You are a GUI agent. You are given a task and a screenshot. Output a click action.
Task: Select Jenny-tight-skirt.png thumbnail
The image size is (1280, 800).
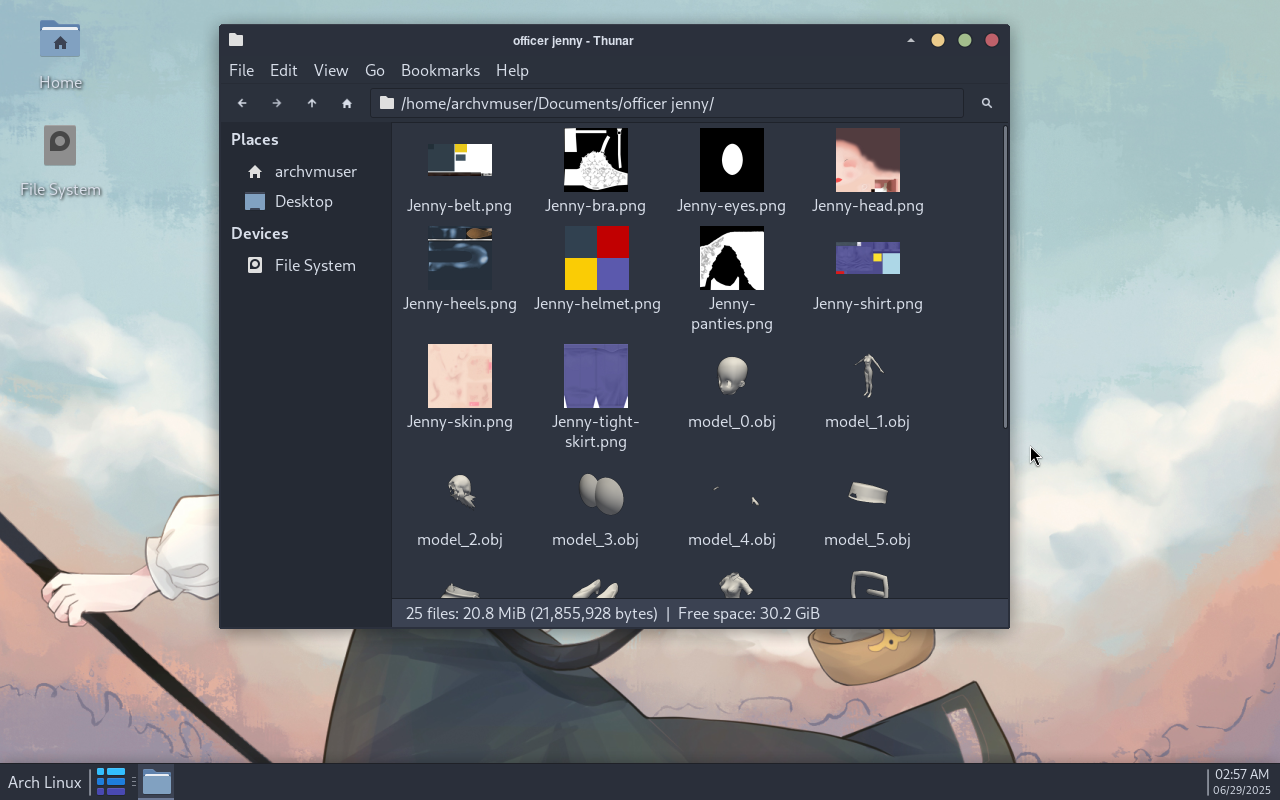(x=596, y=376)
